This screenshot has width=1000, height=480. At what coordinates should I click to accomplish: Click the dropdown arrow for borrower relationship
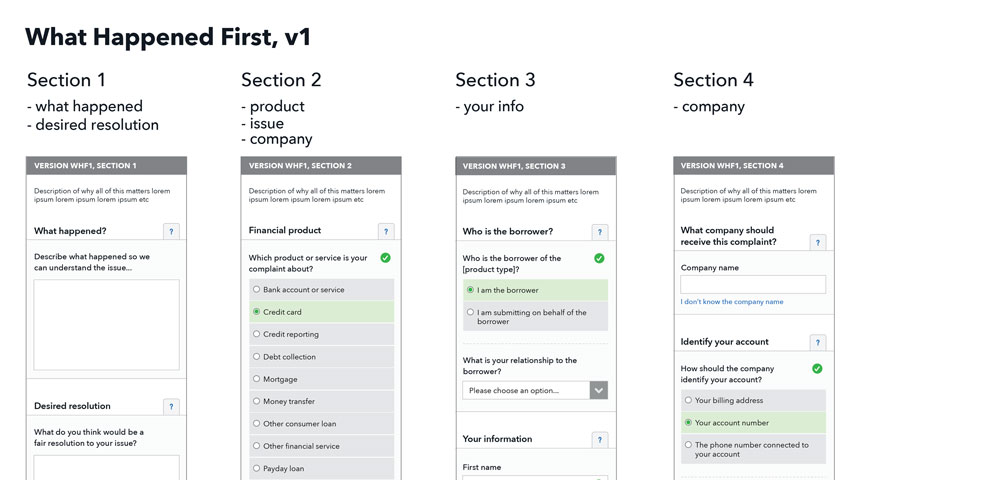[599, 390]
